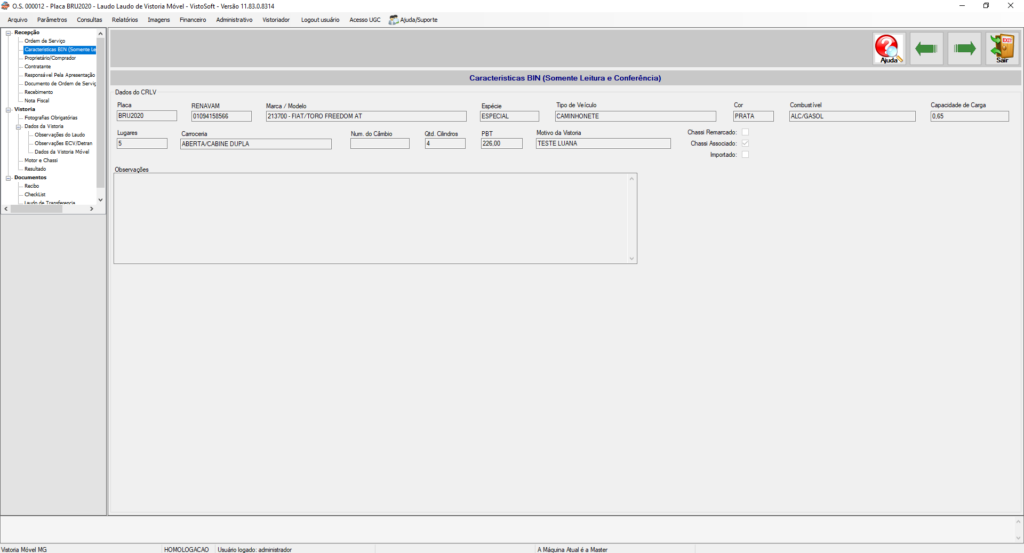Go back with the green left arrow
1024x553 pixels.
coord(926,48)
